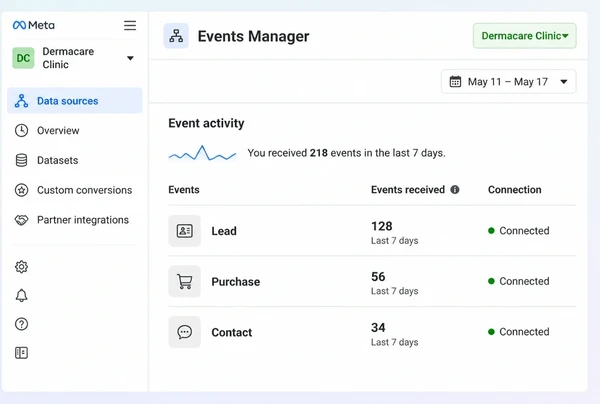Click the Partner integrations handshake icon

point(21,220)
